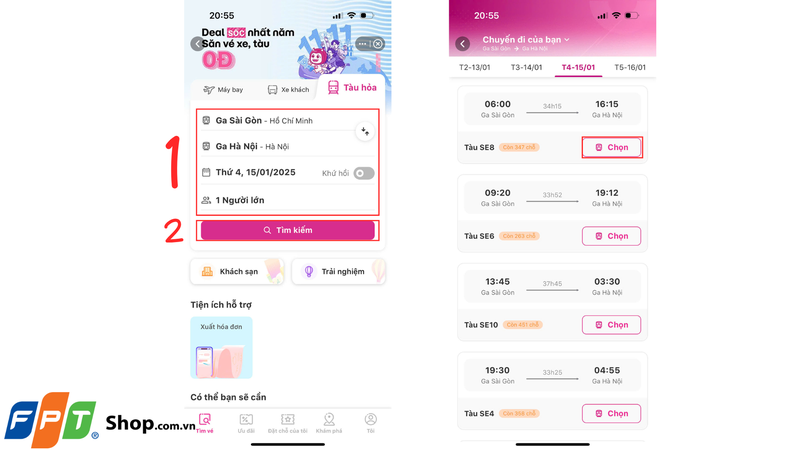Select the T5-16/01 date tab

(630, 67)
